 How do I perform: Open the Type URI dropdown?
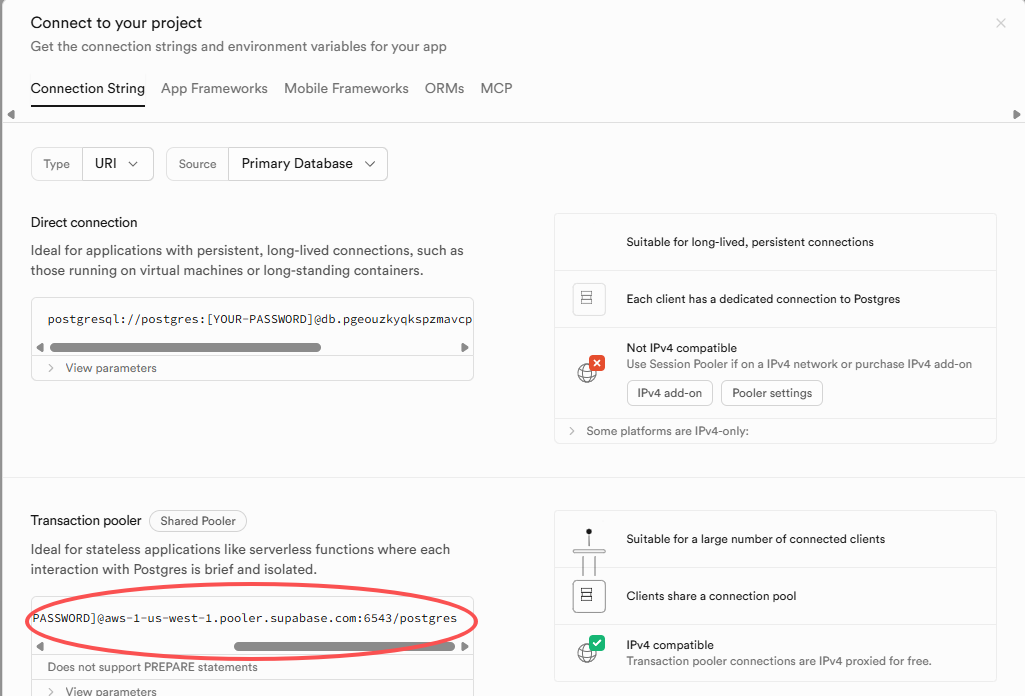coord(117,164)
